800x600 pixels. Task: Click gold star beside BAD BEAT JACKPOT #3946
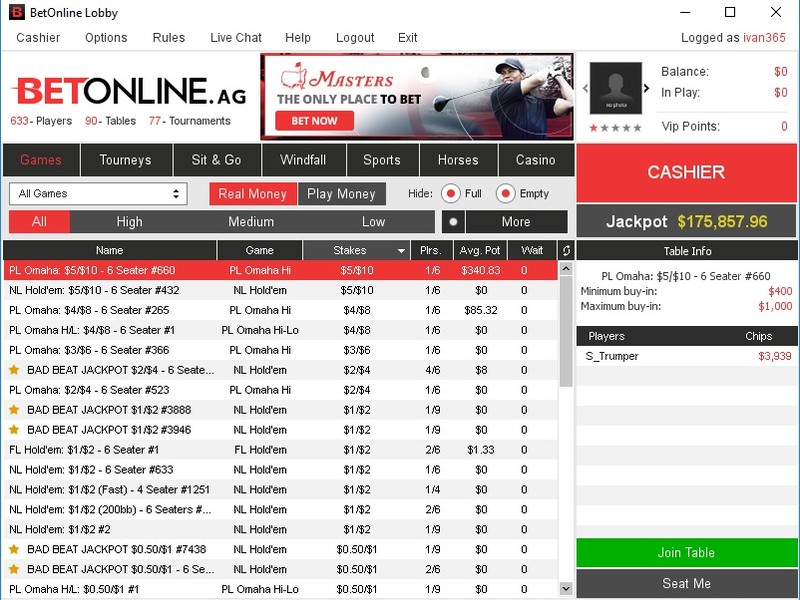click(x=14, y=430)
